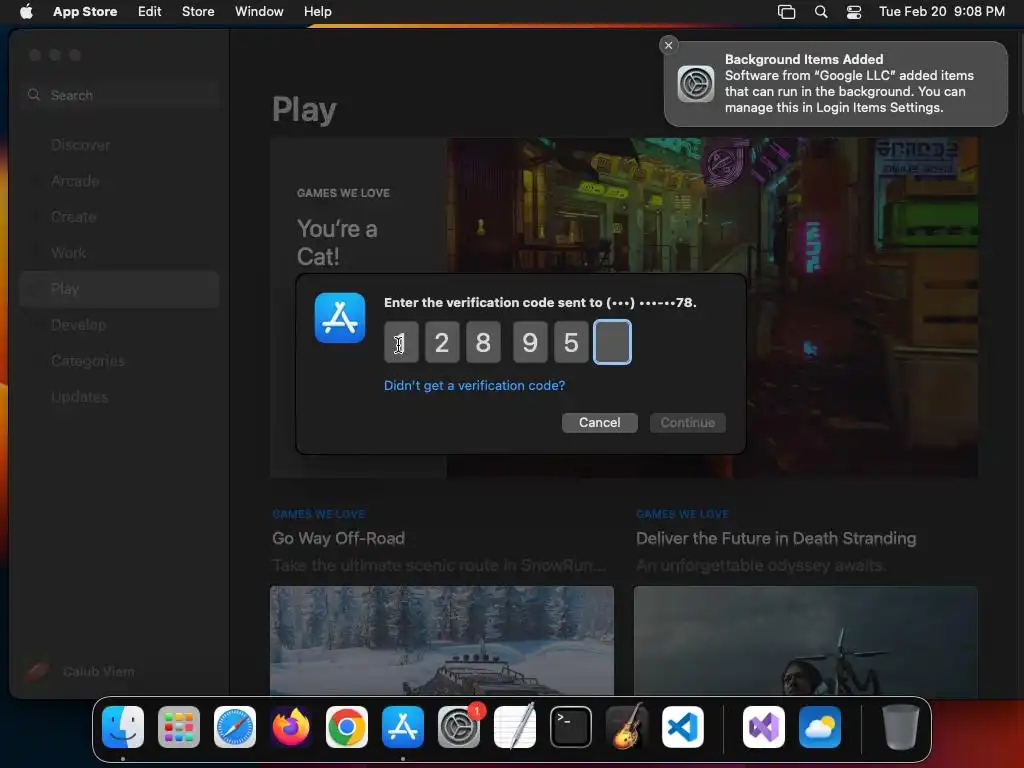Open the Apple menu
1024x768 pixels.
[x=26, y=11]
